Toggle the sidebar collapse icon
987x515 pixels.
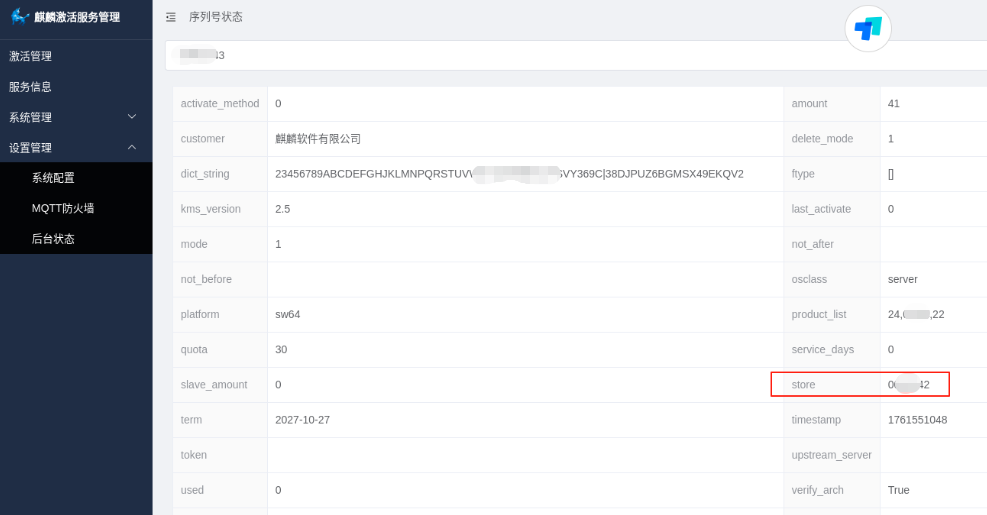pos(171,17)
